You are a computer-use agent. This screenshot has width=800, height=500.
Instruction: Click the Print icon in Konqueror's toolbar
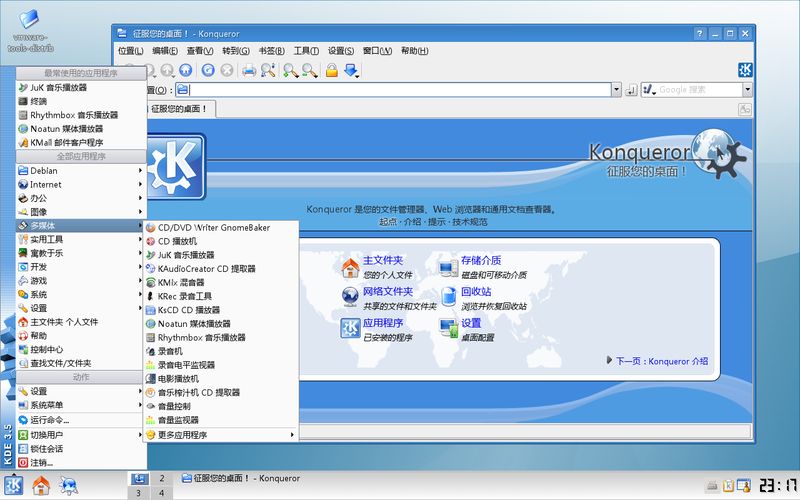click(248, 70)
